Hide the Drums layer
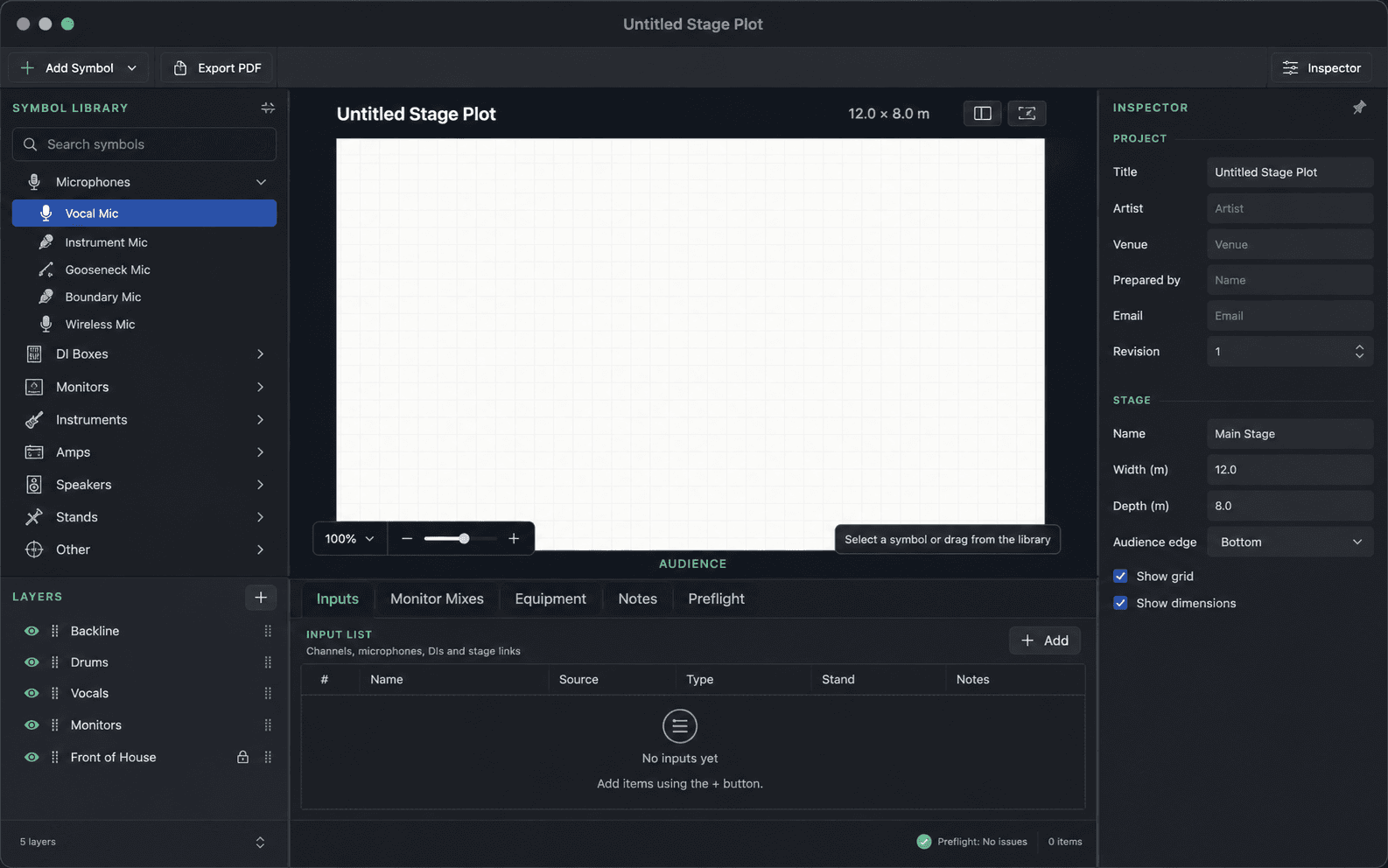 click(x=32, y=662)
